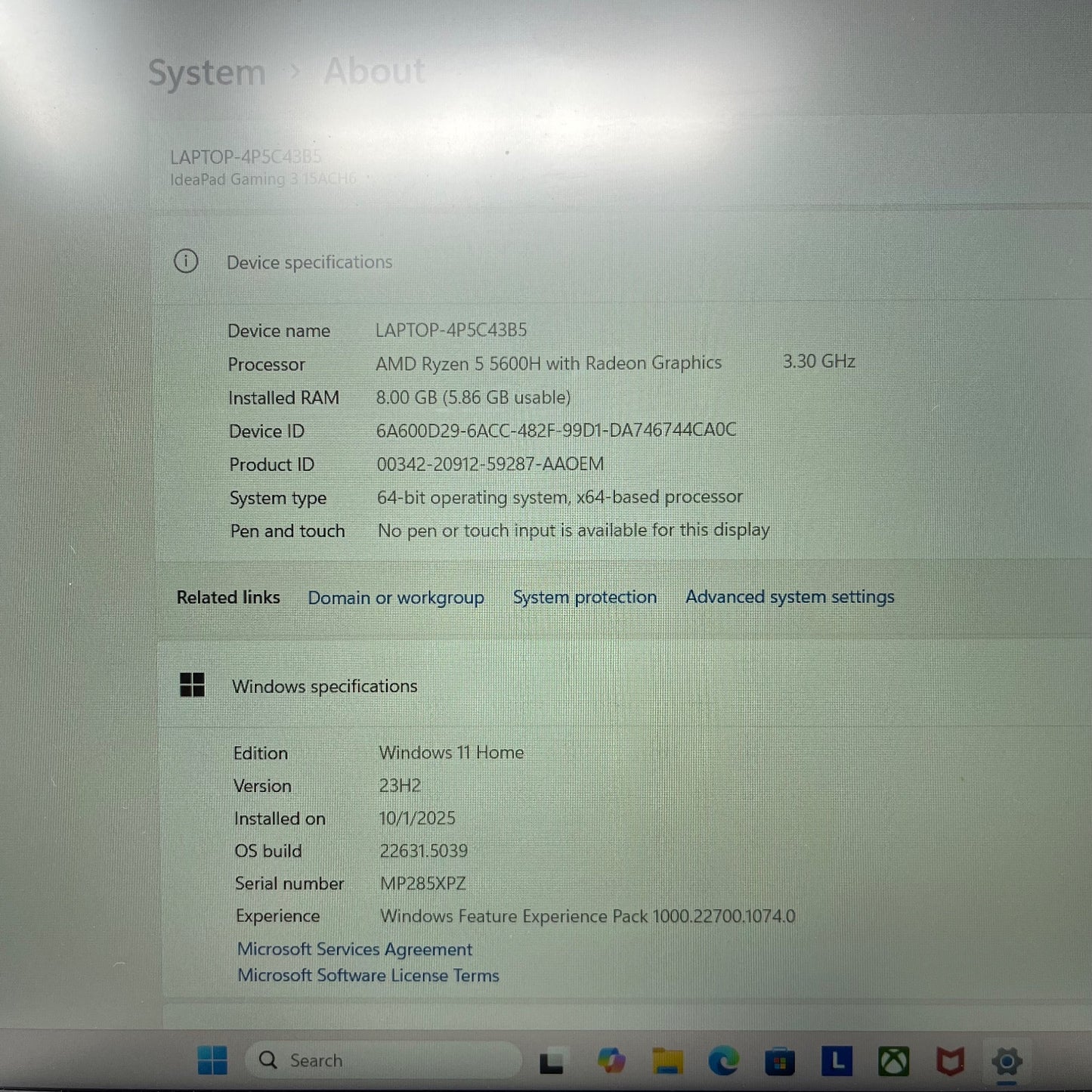The height and width of the screenshot is (1092, 1092).
Task: Click the Device specifications info icon
Action: click(x=186, y=261)
